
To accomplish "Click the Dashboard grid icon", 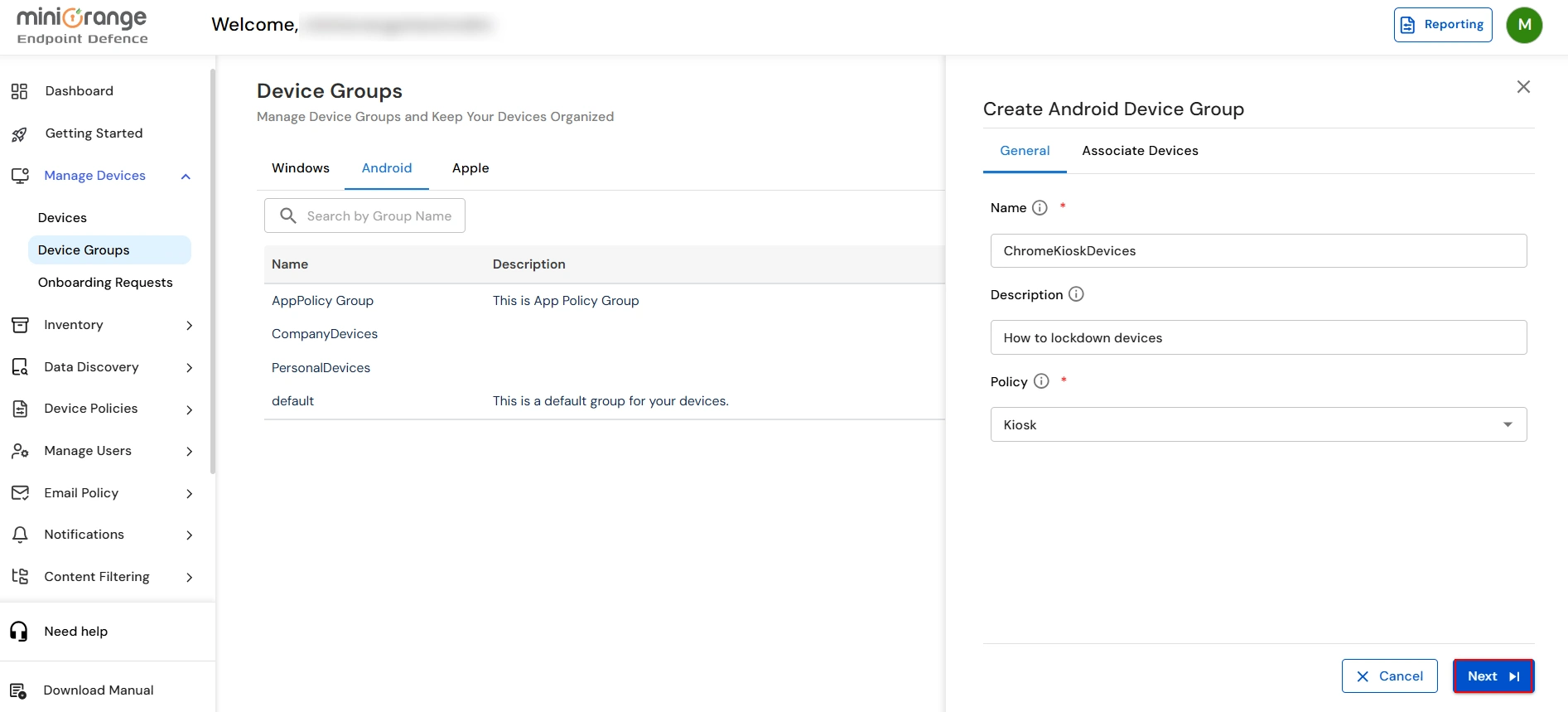I will (x=20, y=91).
